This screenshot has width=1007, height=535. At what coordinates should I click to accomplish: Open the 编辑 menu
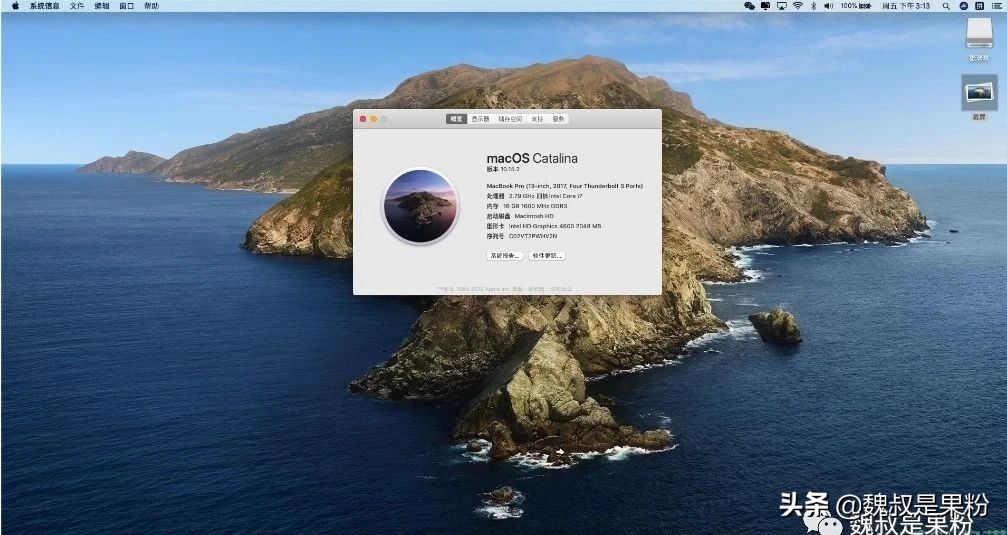click(101, 6)
